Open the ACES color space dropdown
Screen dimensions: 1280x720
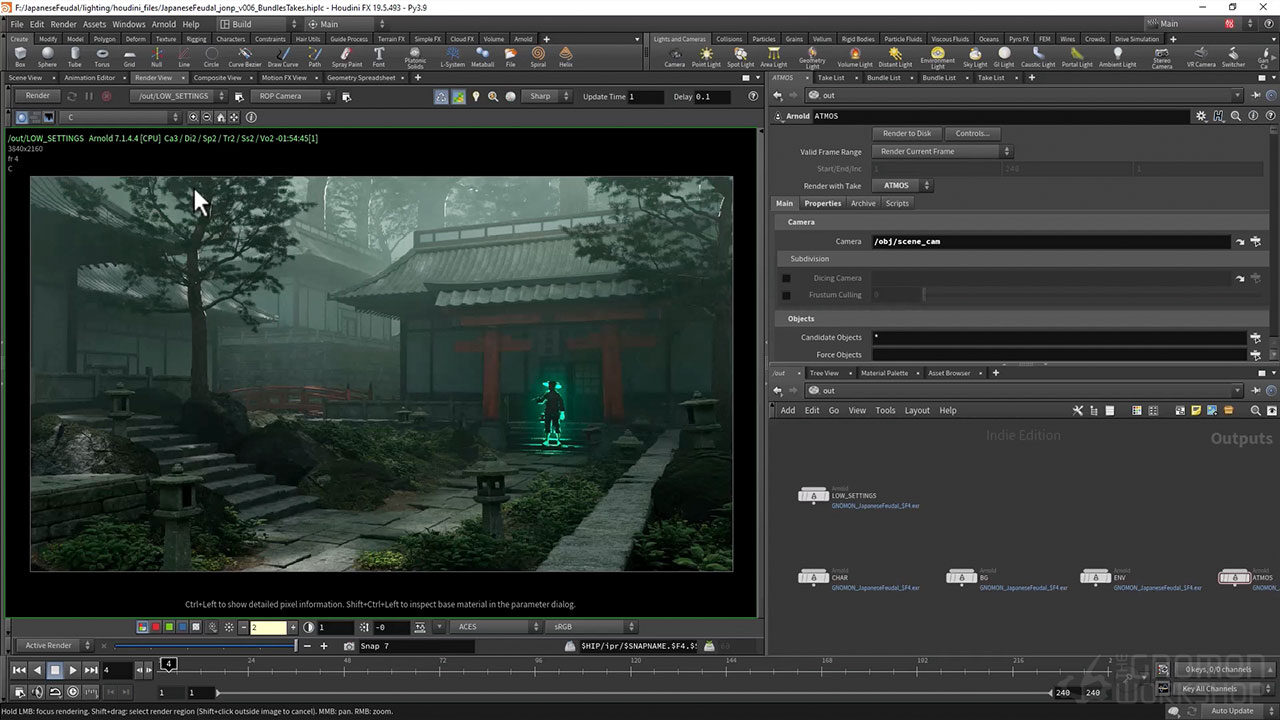497,627
